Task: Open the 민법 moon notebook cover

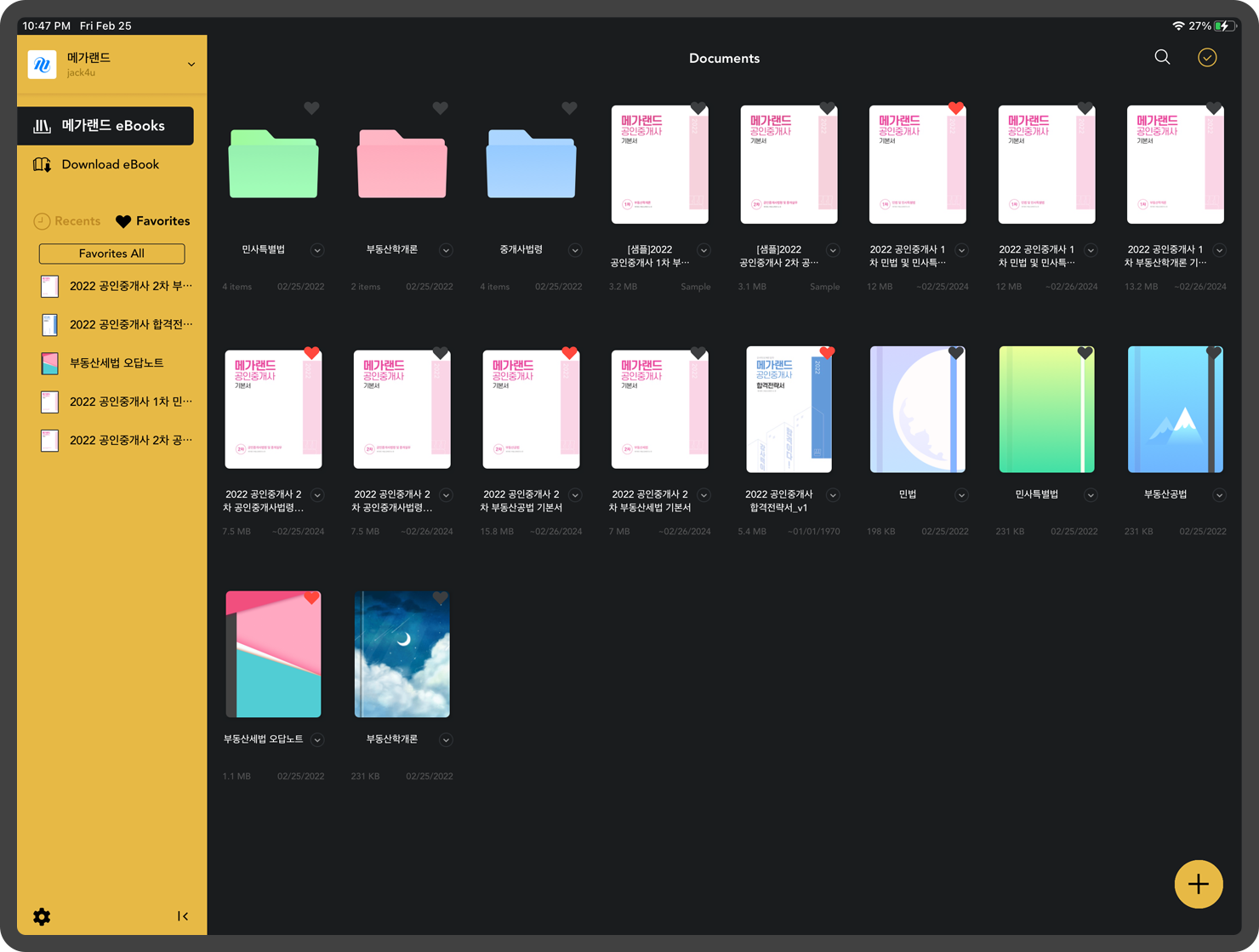Action: (x=918, y=409)
